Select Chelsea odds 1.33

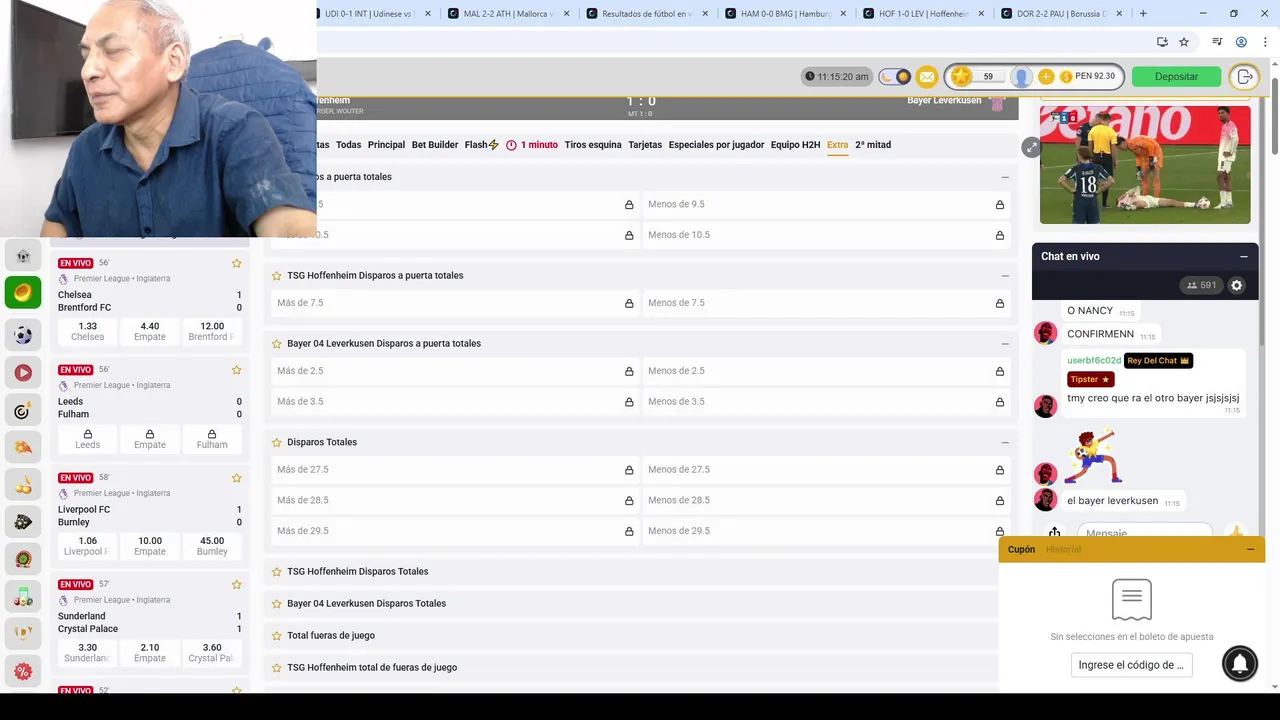click(87, 331)
